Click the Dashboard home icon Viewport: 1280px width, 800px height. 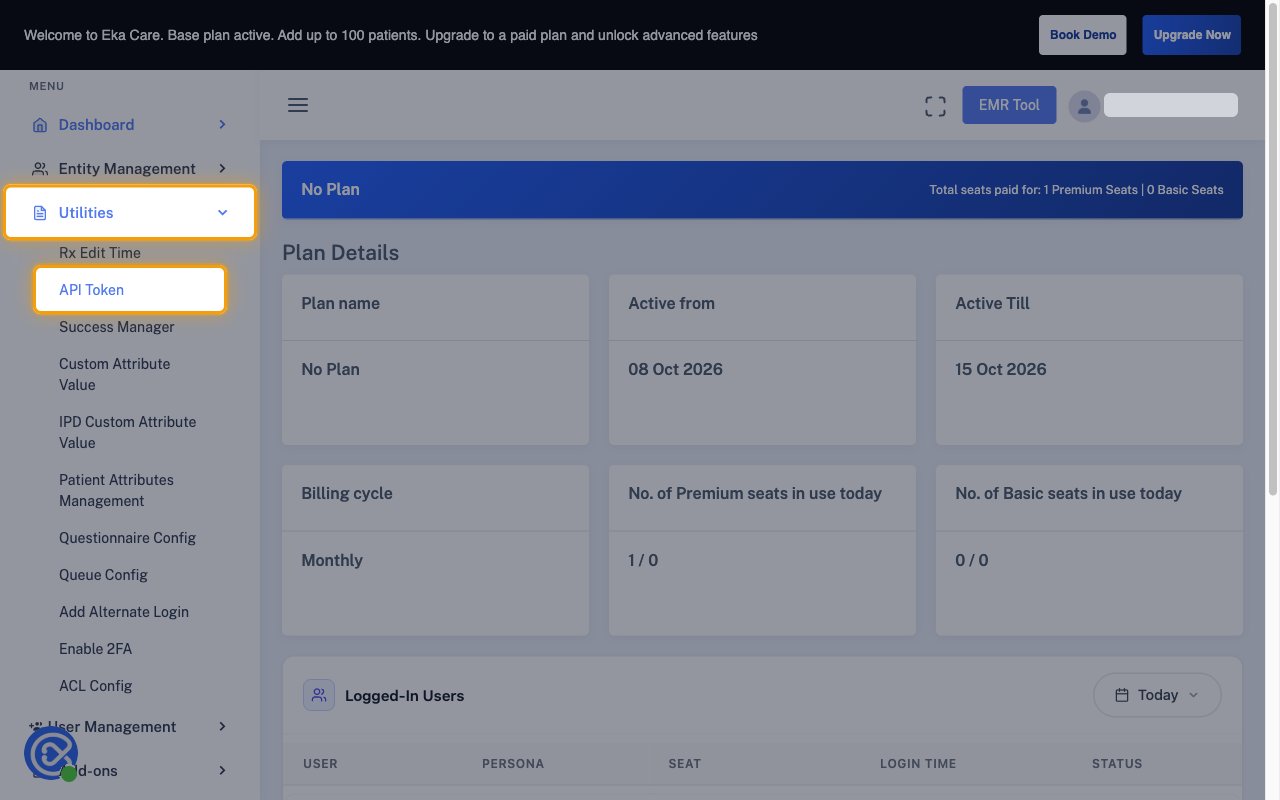[40, 125]
